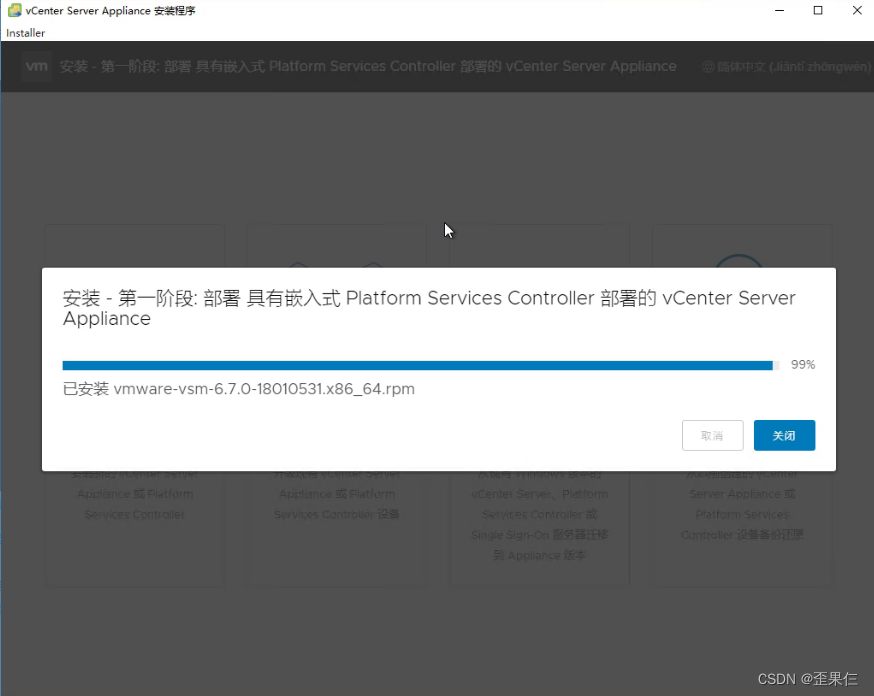Screen dimensions: 874x696
Task: Click the vCenter Server Appliance window icon
Action: 14,10
